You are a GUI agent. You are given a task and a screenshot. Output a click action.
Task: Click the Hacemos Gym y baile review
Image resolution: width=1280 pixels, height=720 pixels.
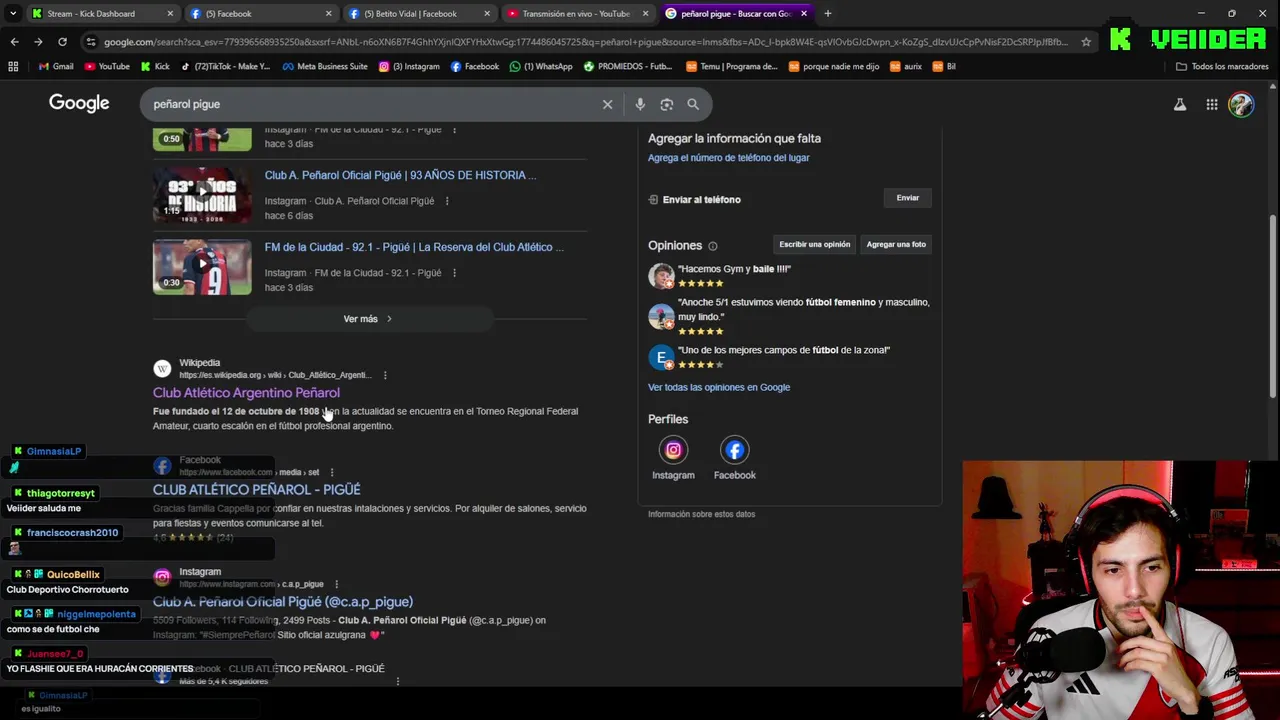pos(734,269)
